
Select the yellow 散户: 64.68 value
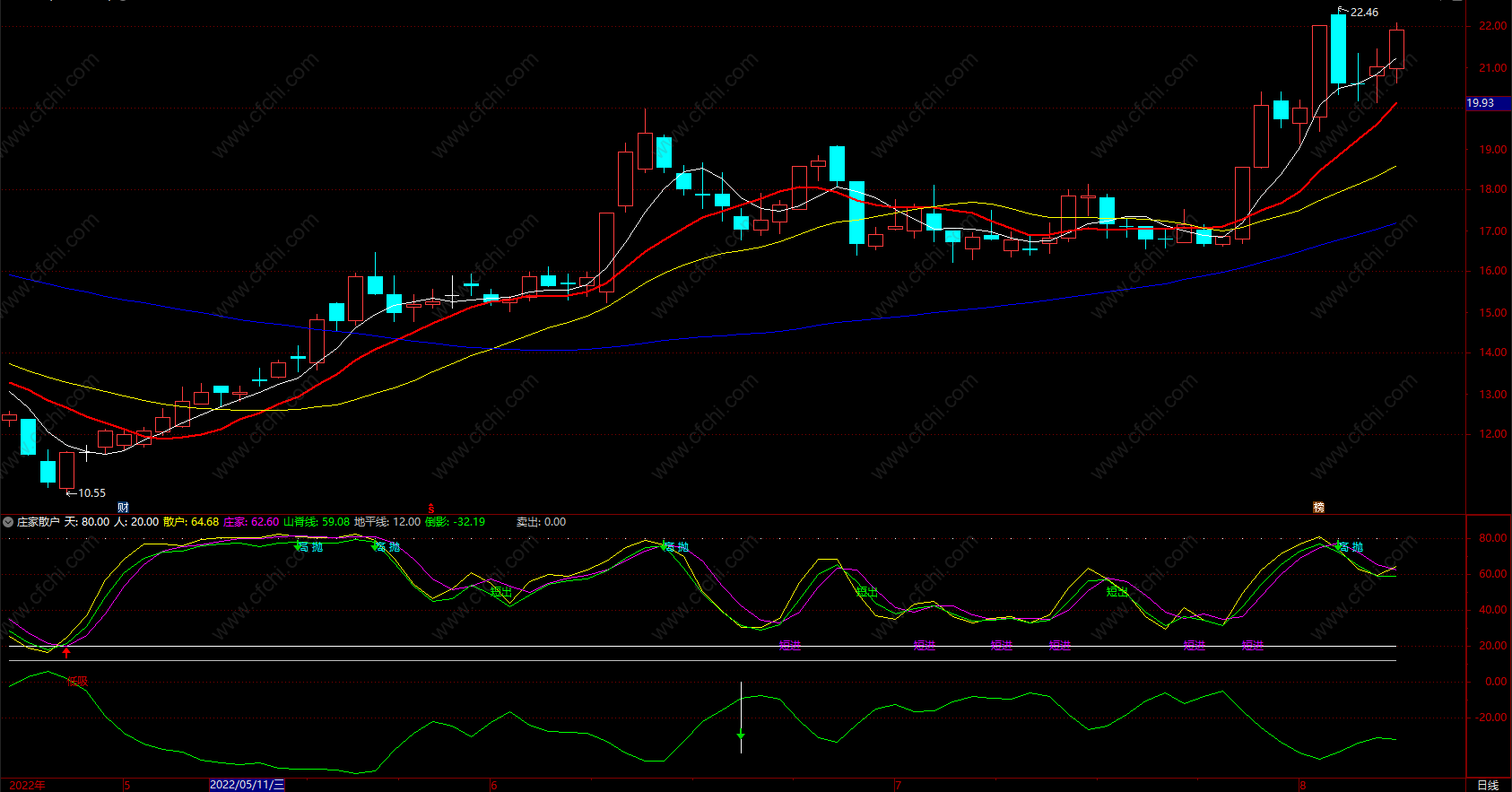coord(191,522)
